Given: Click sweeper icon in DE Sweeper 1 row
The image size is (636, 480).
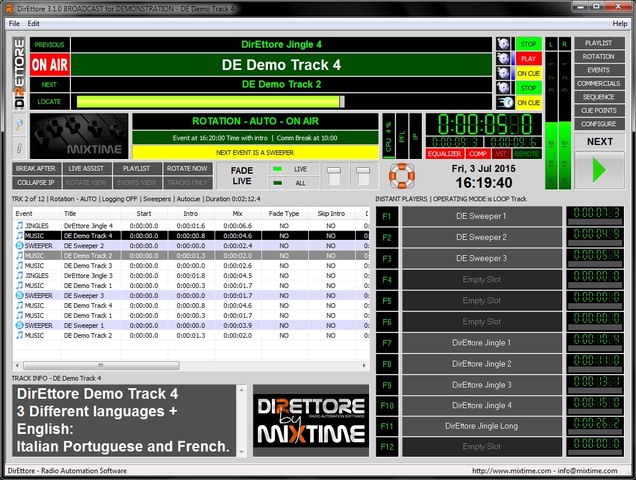Looking at the screenshot, I should [x=19, y=325].
